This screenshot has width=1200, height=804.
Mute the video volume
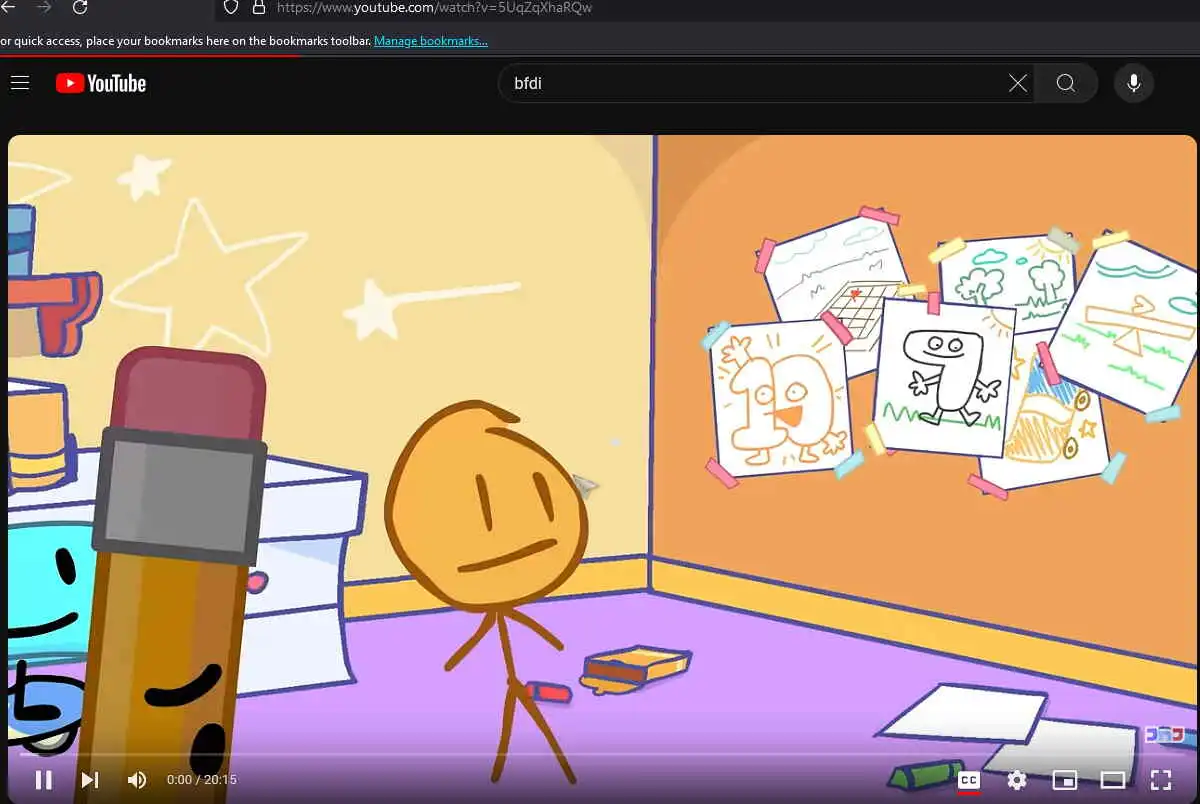[137, 780]
